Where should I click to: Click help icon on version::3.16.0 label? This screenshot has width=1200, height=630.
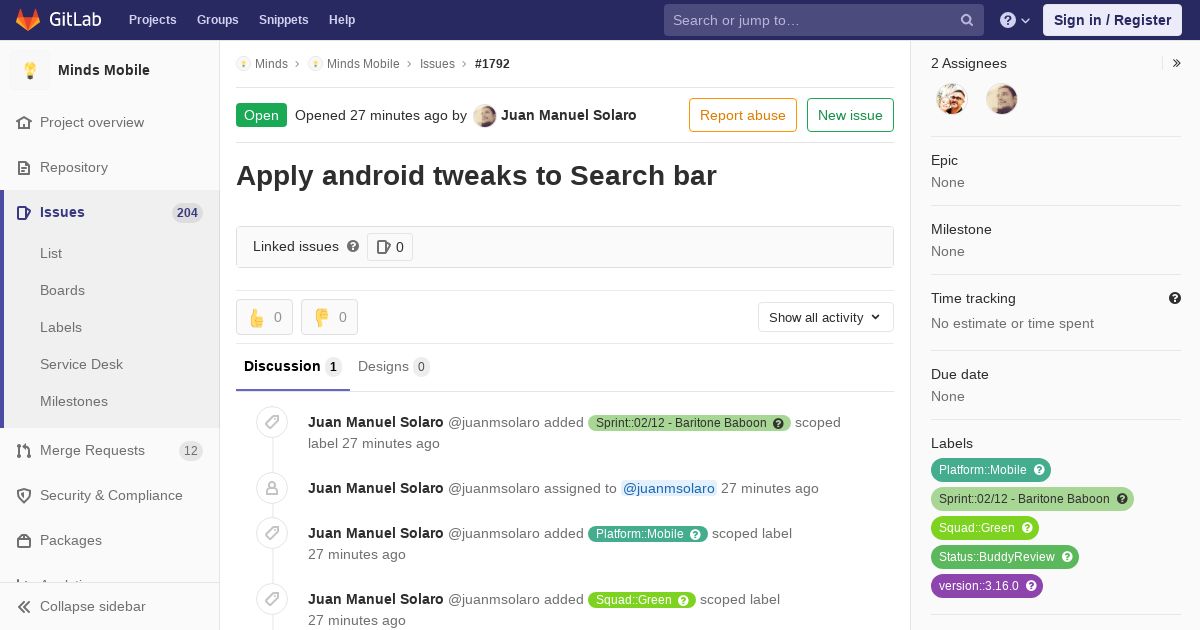pyautogui.click(x=1031, y=586)
